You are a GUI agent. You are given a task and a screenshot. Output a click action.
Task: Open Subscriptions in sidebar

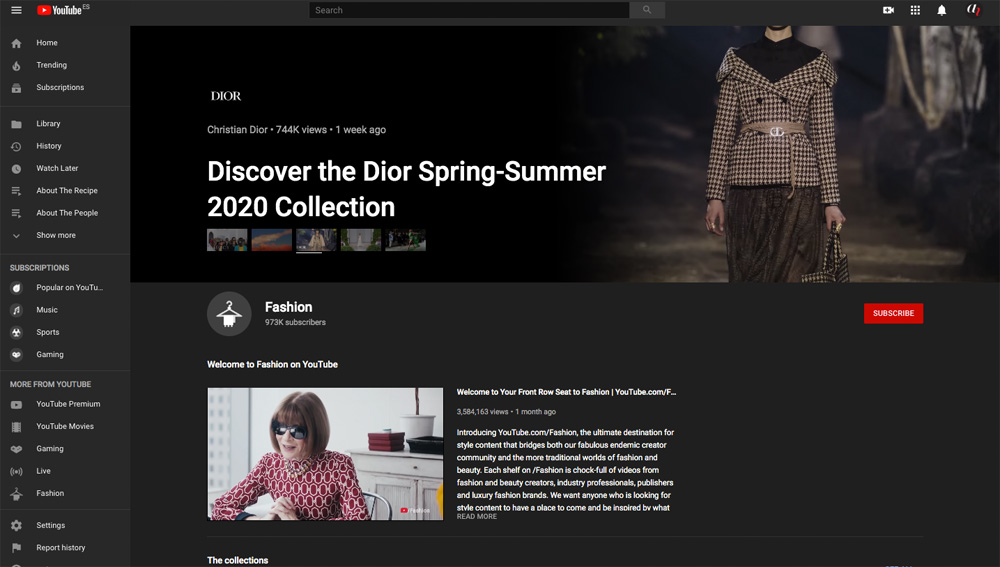[x=59, y=87]
